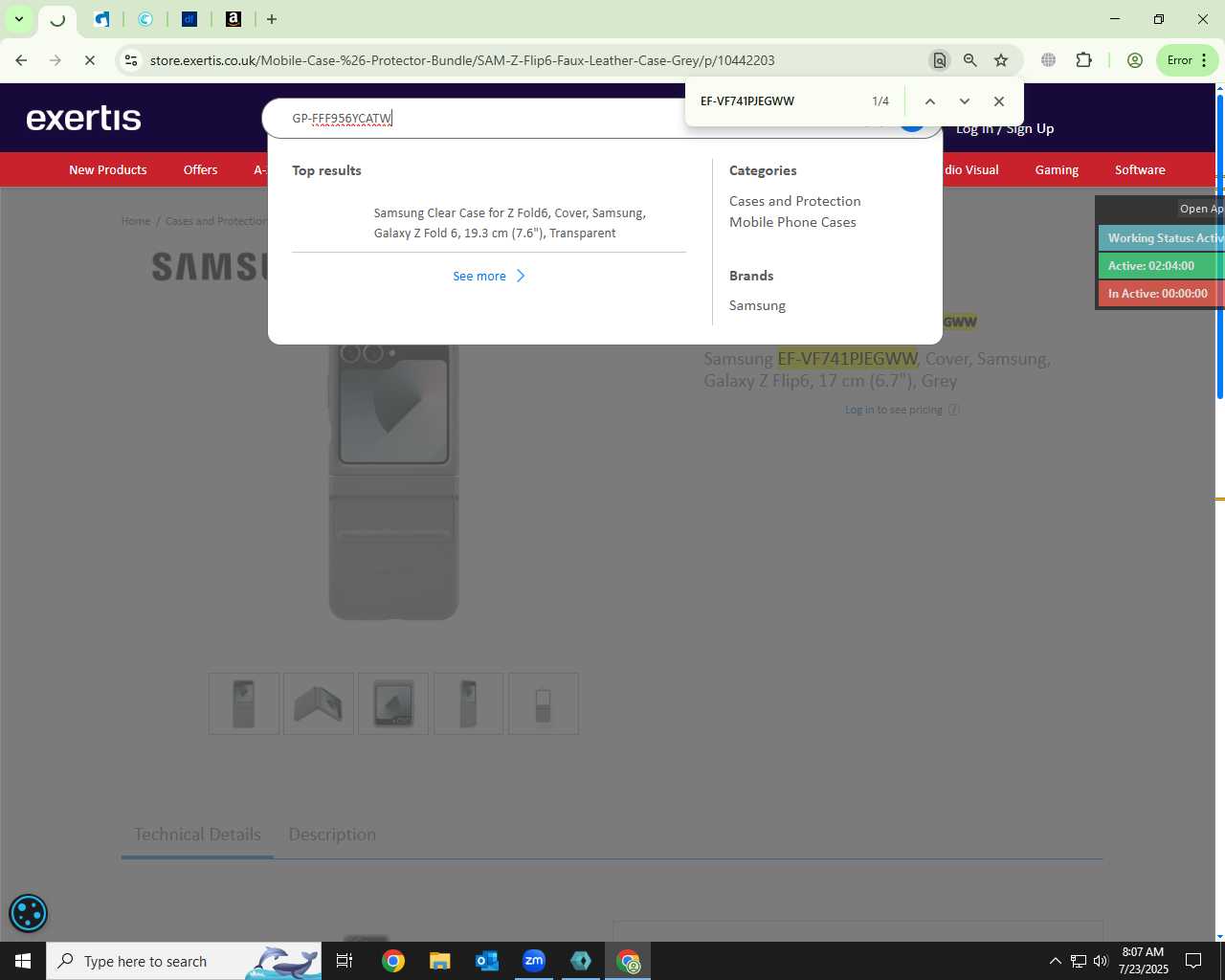
Task: Click the Open App label
Action: (1201, 209)
